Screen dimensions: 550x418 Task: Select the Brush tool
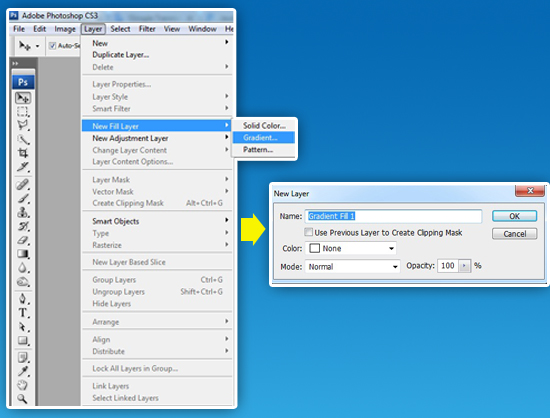[x=23, y=198]
